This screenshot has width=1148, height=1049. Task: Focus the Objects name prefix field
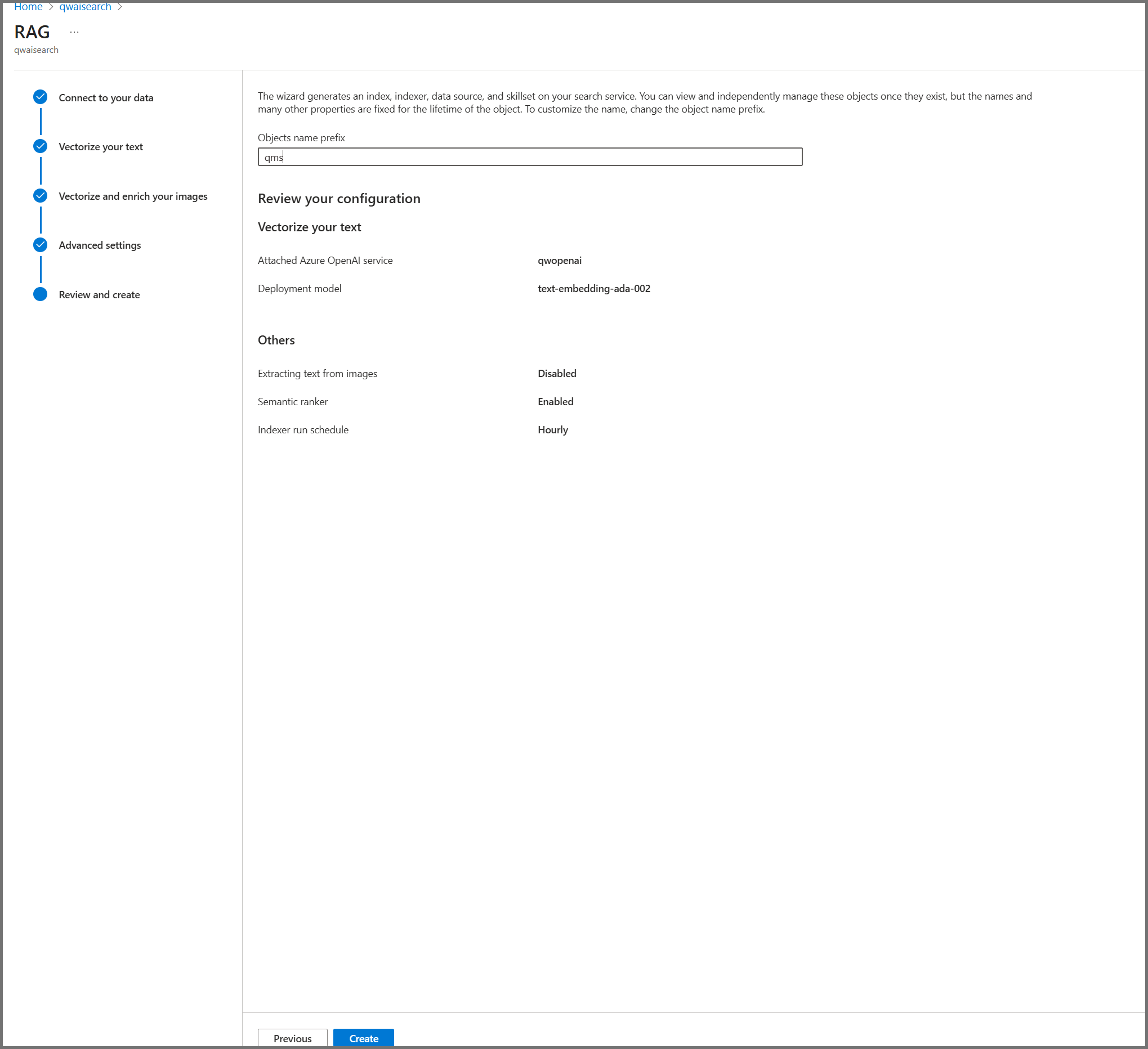[x=530, y=157]
